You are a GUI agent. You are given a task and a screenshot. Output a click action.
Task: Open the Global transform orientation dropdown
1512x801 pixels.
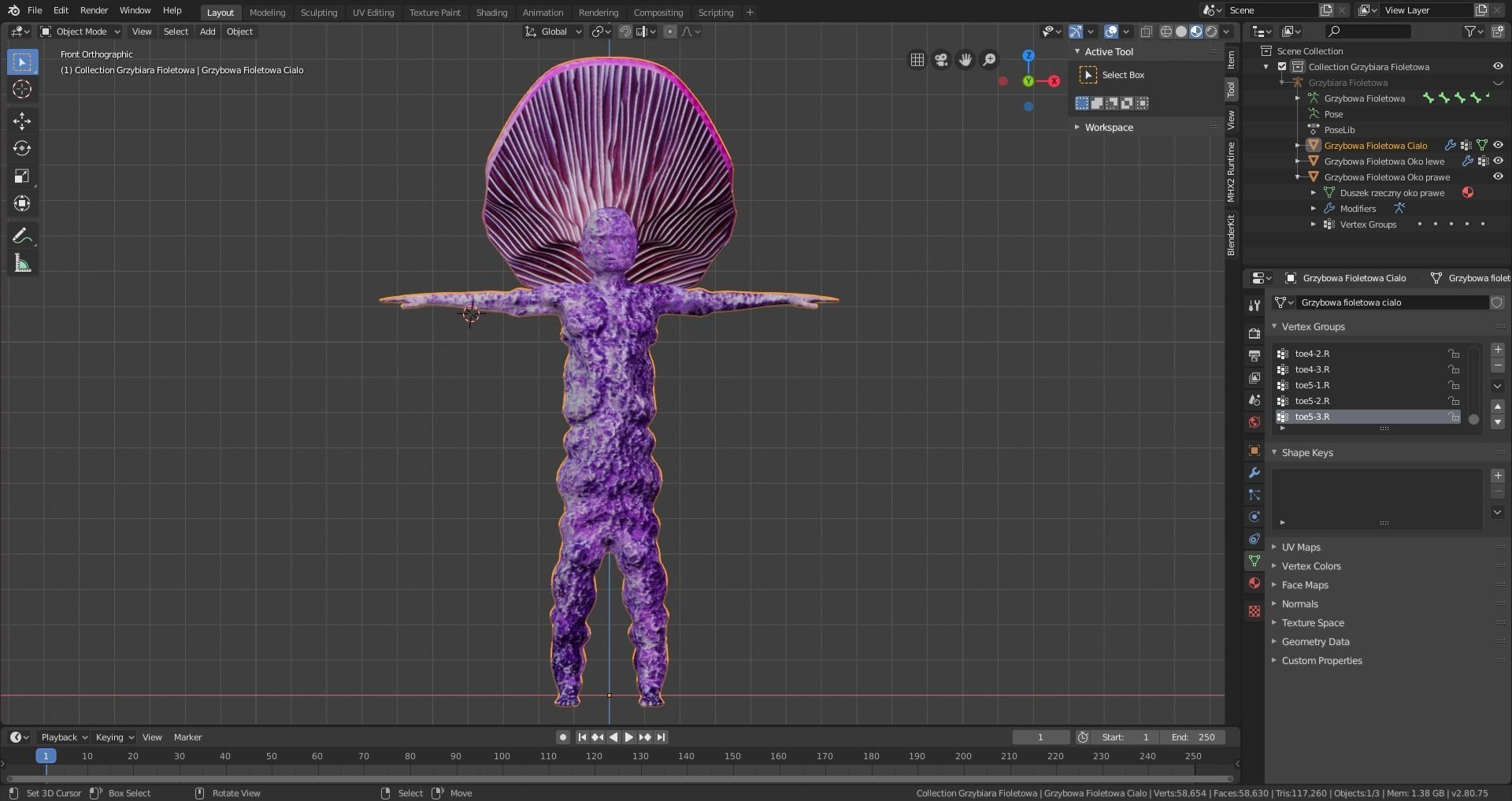[554, 32]
